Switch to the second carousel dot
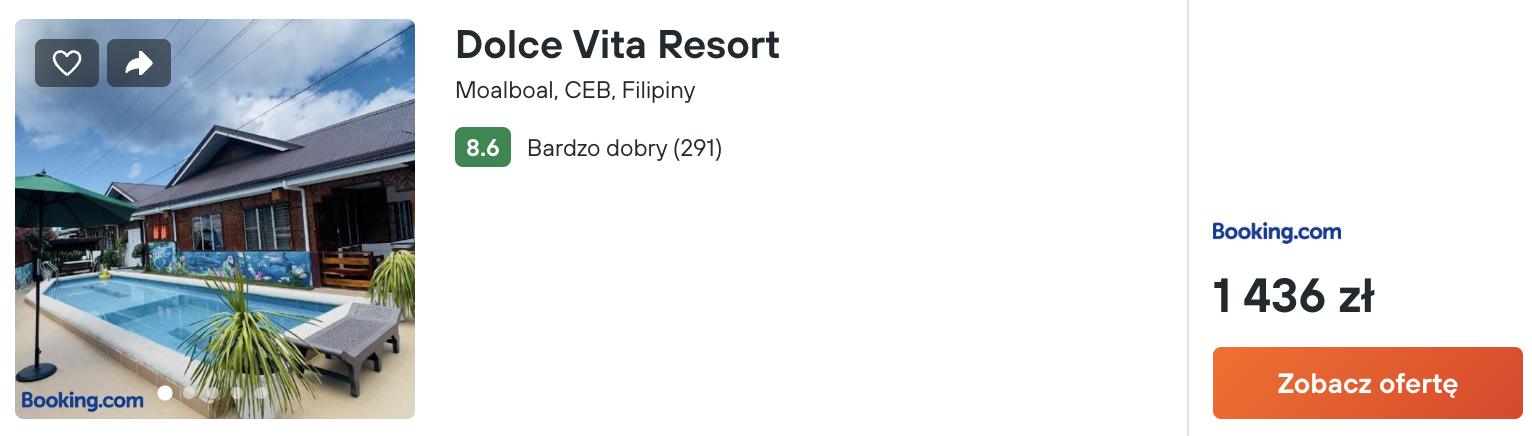 [x=189, y=393]
